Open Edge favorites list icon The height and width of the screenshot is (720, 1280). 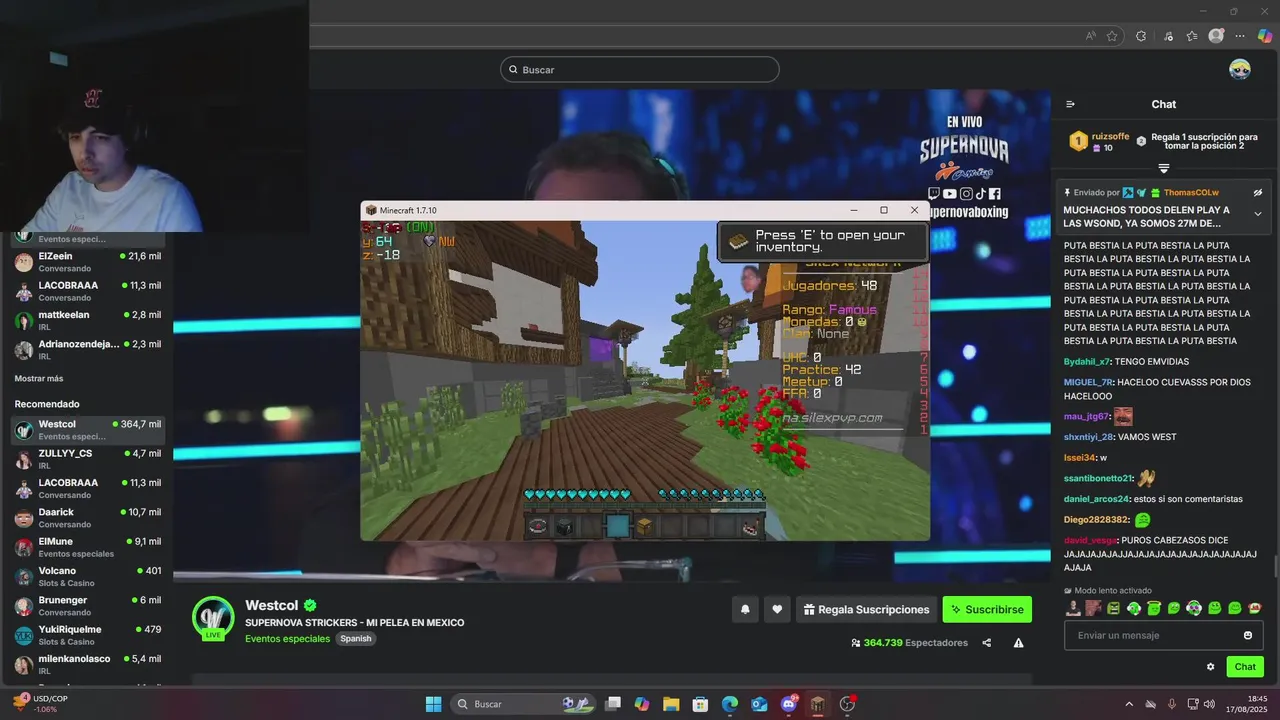point(1192,36)
